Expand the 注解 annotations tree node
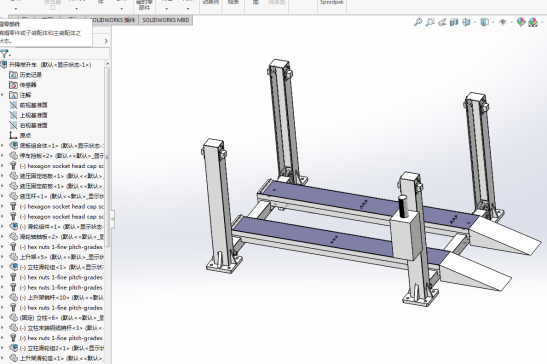This screenshot has height=364, width=547. point(2,95)
